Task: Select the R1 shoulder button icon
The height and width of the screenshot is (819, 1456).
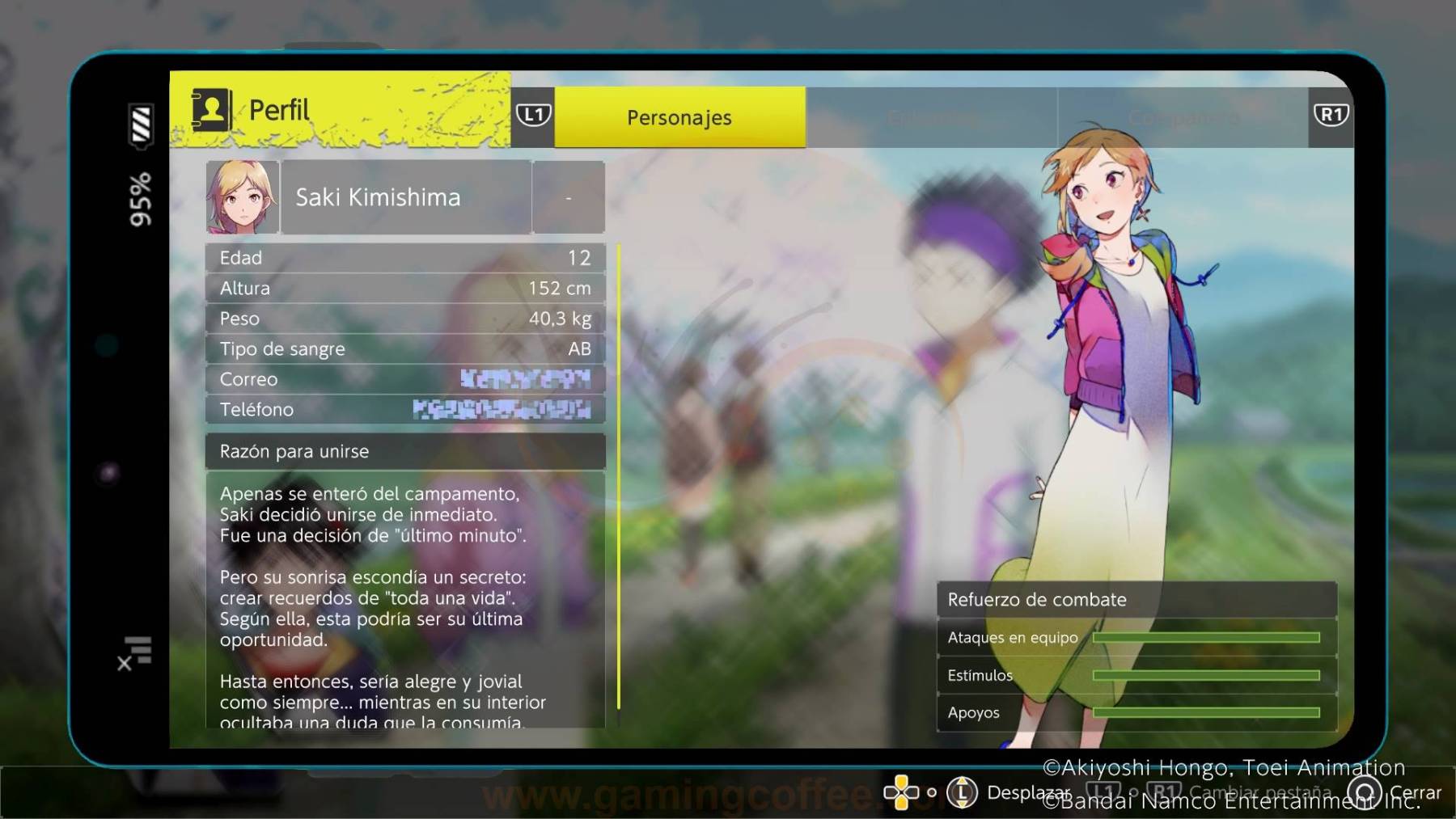Action: 1331,115
